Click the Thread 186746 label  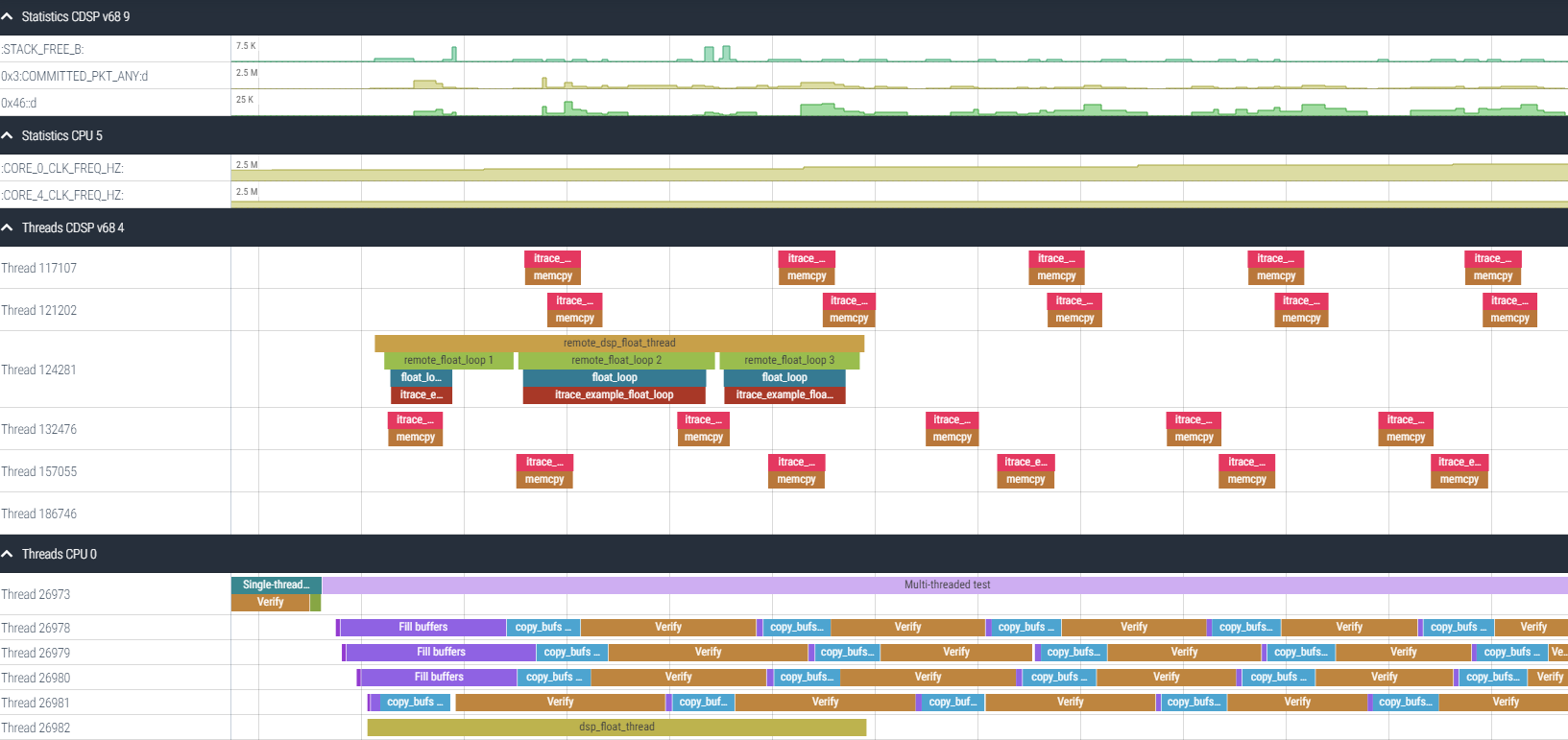click(38, 513)
